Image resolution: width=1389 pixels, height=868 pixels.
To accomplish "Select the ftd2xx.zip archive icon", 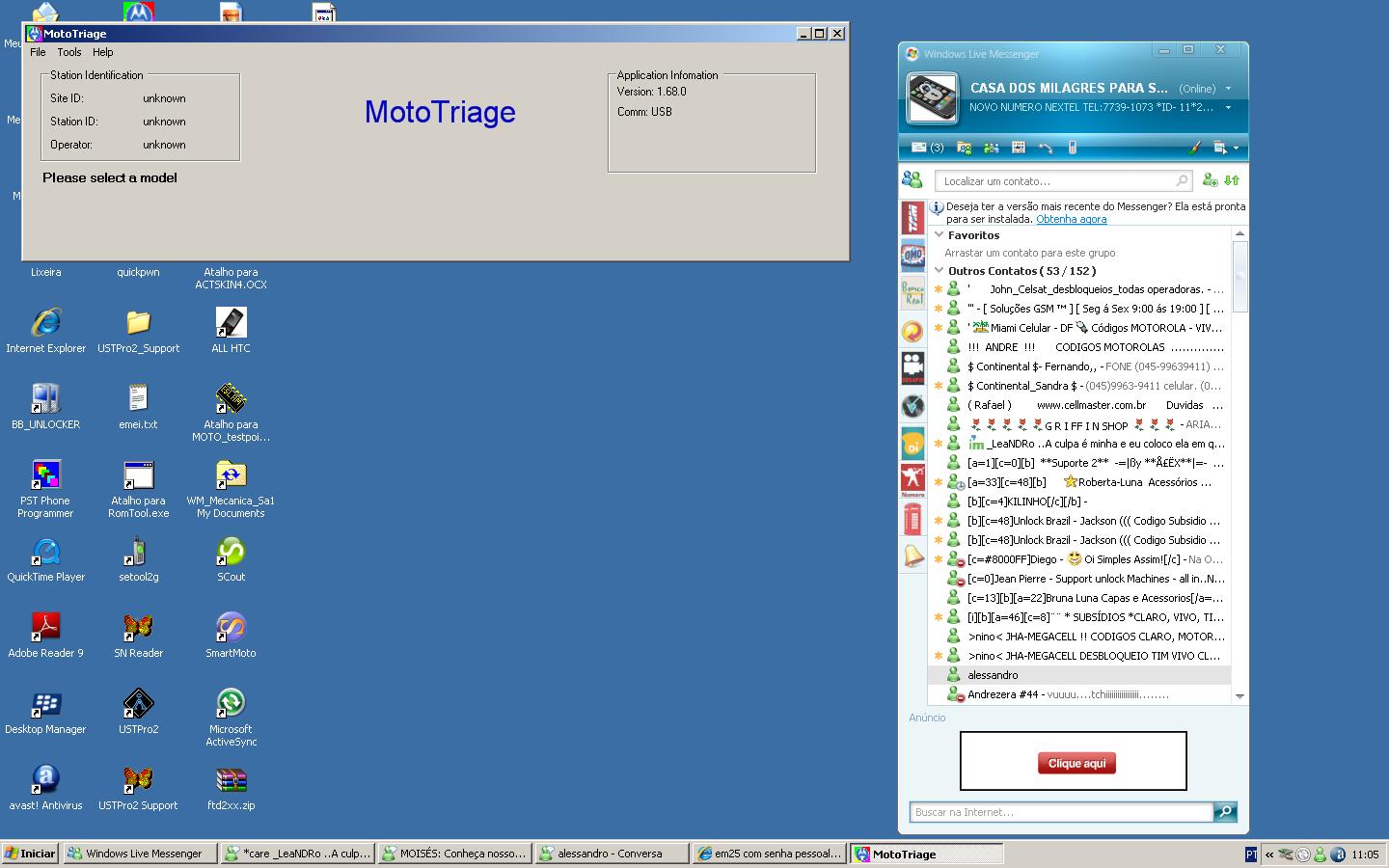I will (231, 787).
